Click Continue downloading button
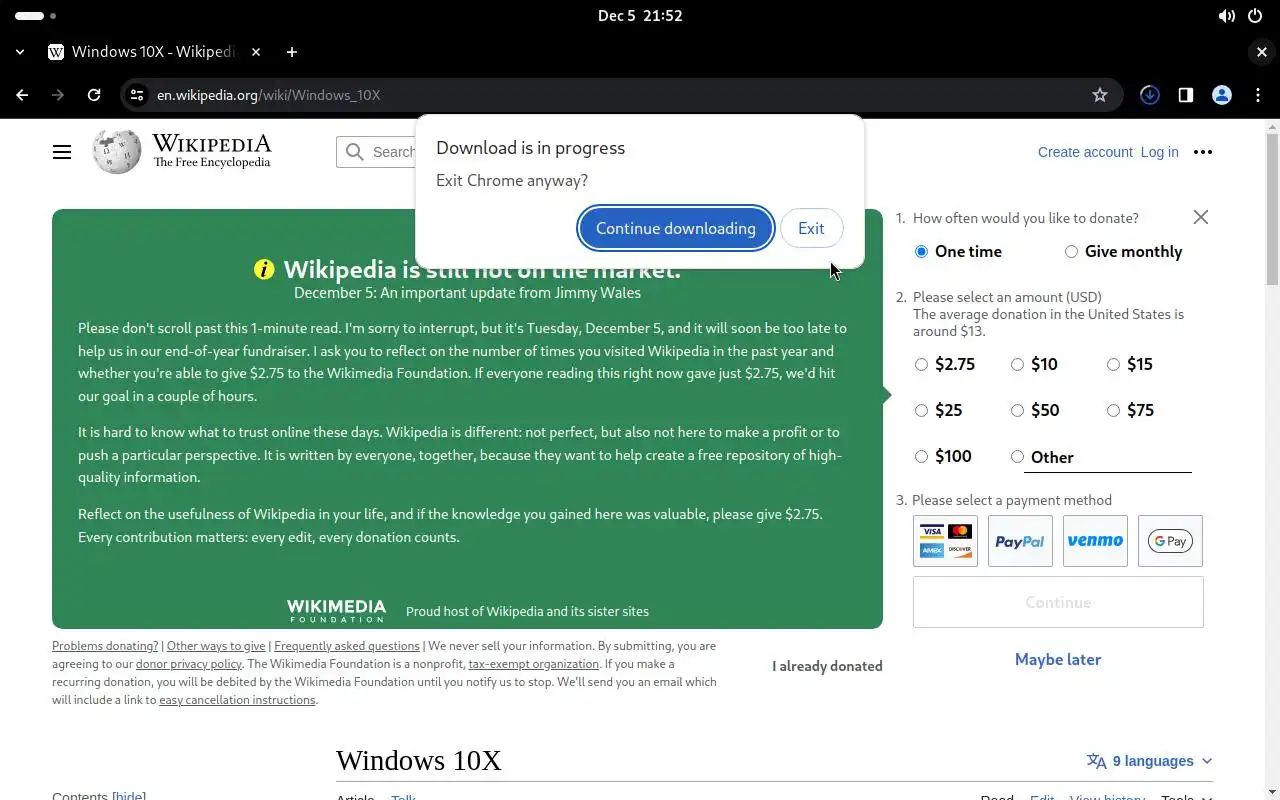This screenshot has height=800, width=1280. tap(676, 228)
